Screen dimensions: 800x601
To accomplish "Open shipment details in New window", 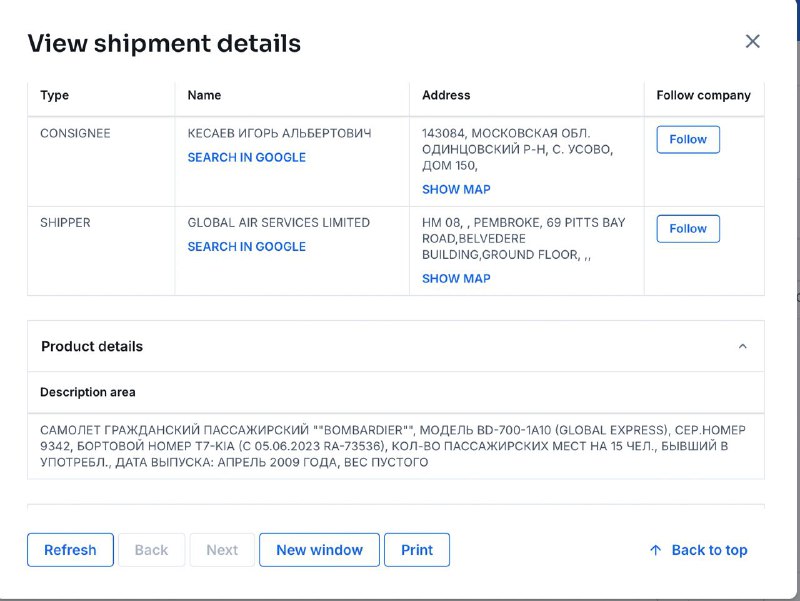I will [x=319, y=550].
